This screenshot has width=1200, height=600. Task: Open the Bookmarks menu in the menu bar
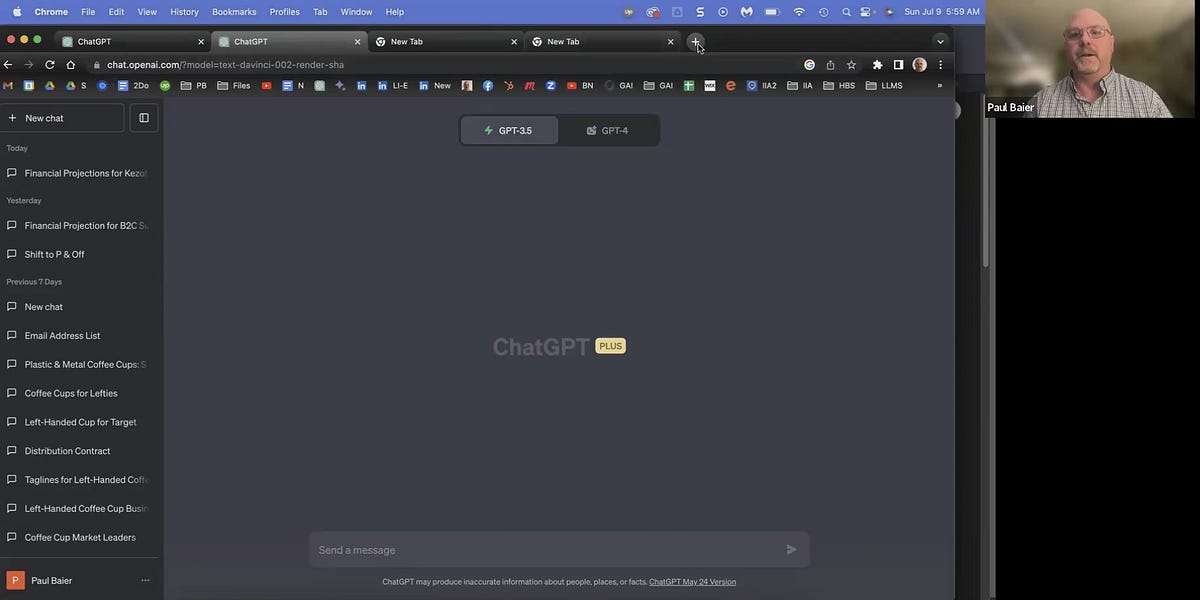(233, 11)
